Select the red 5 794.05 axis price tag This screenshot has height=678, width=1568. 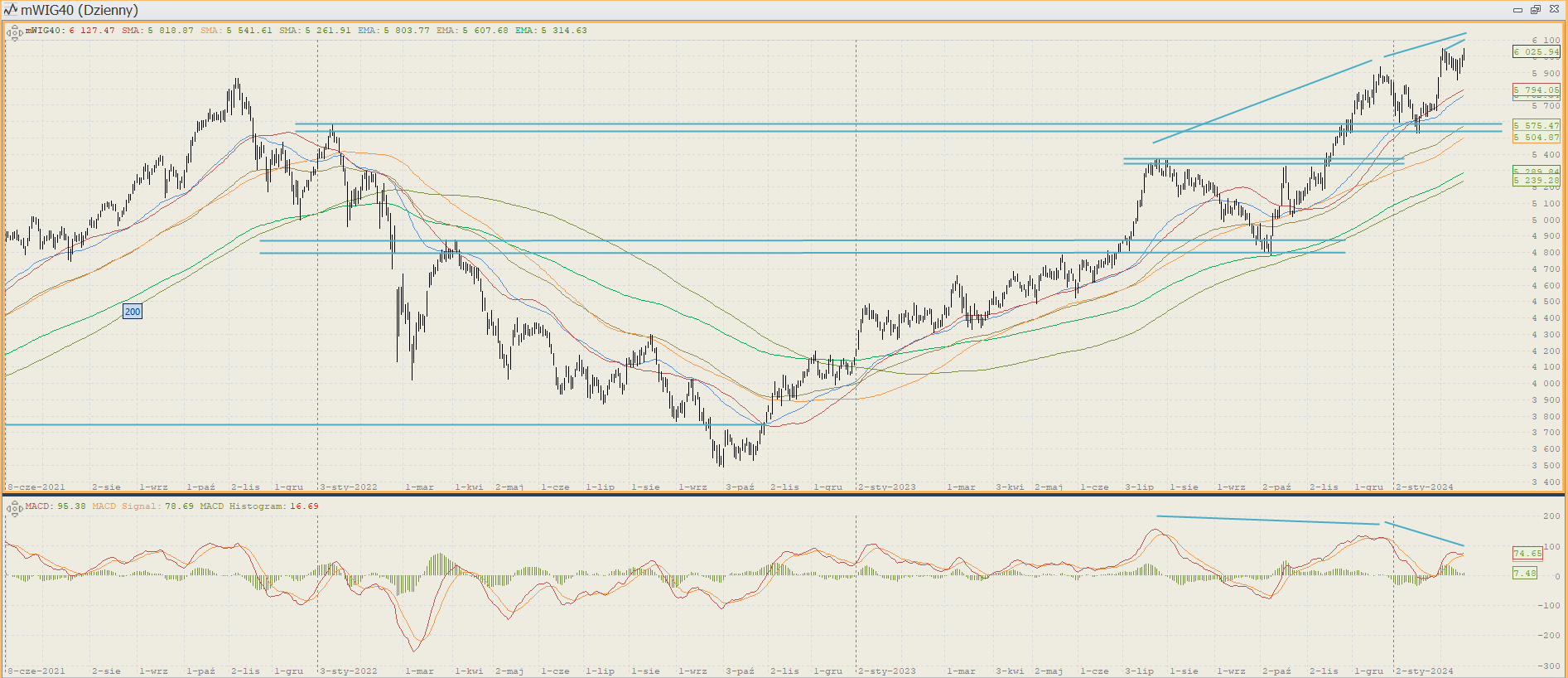[1536, 90]
